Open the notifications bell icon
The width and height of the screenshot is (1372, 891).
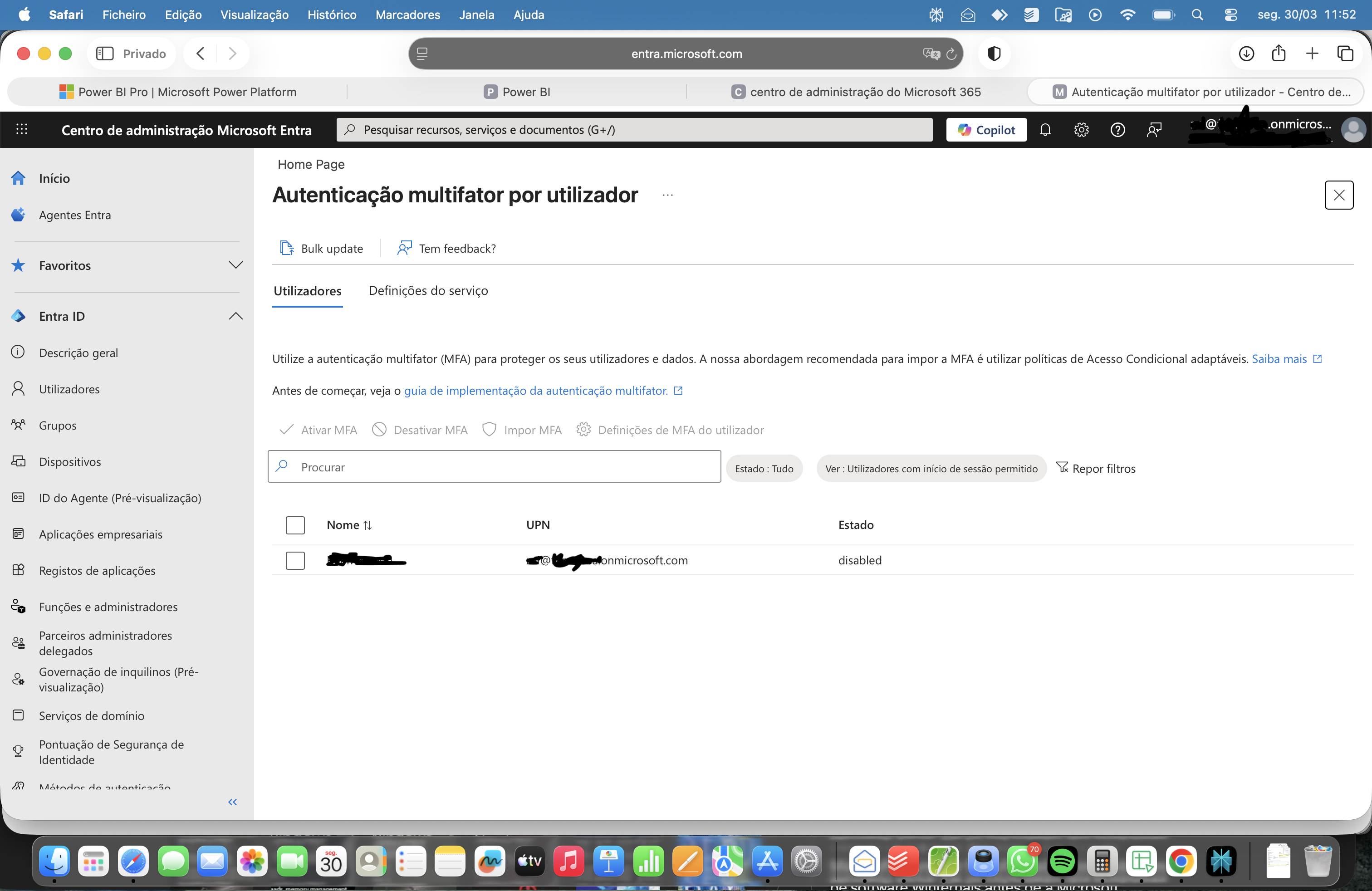coord(1044,130)
